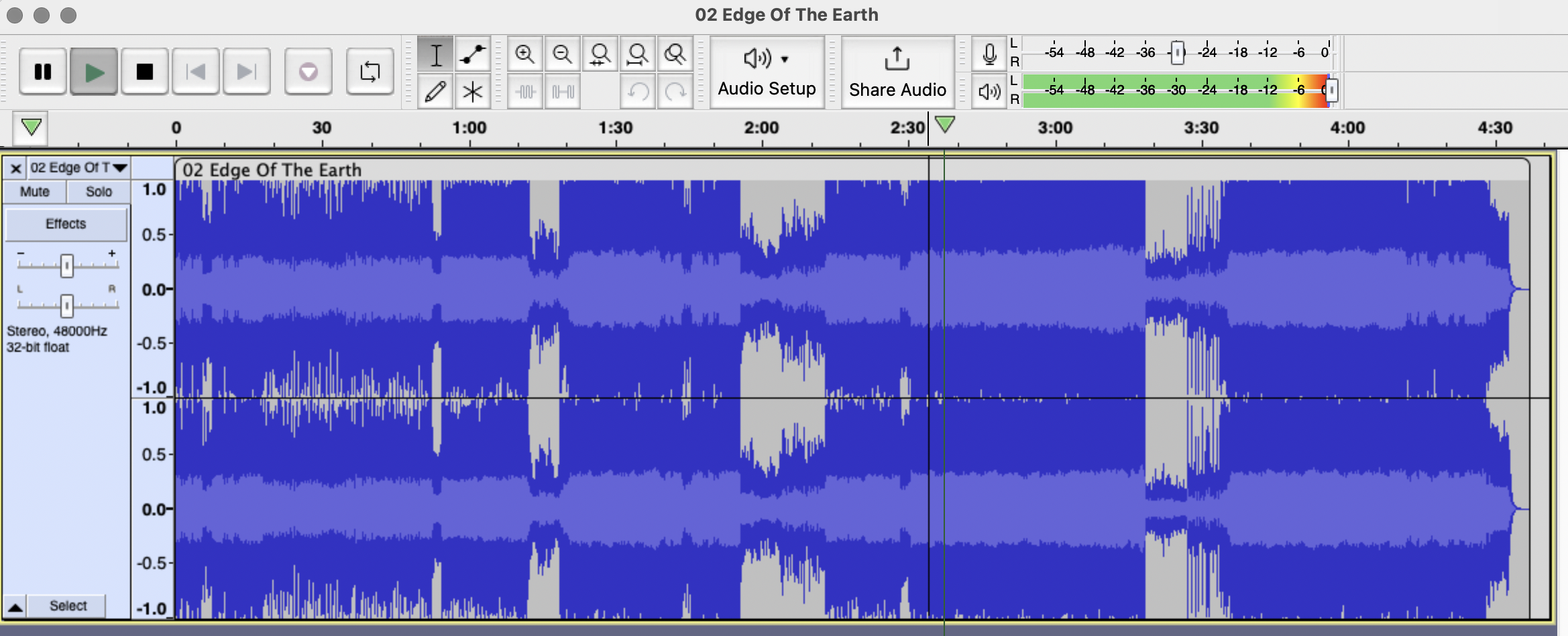This screenshot has height=636, width=1568.
Task: Click the speaker playback meter icon
Action: pos(989,91)
